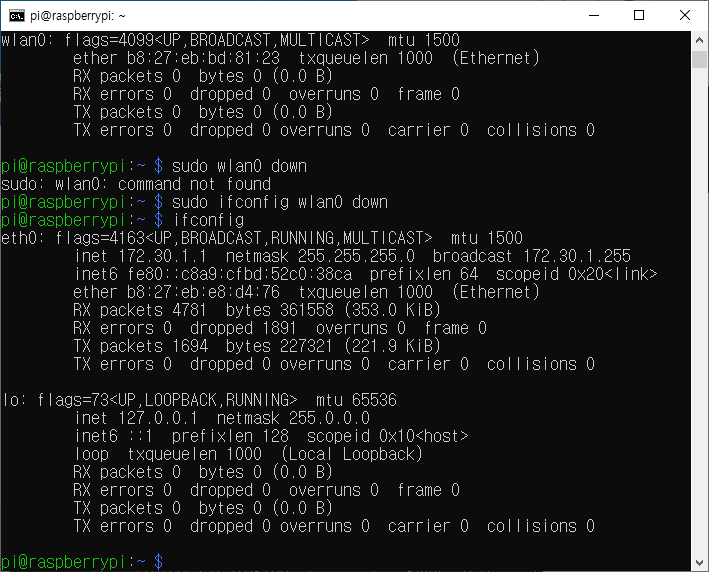Click 'TX packets 1694' text

[141, 346]
